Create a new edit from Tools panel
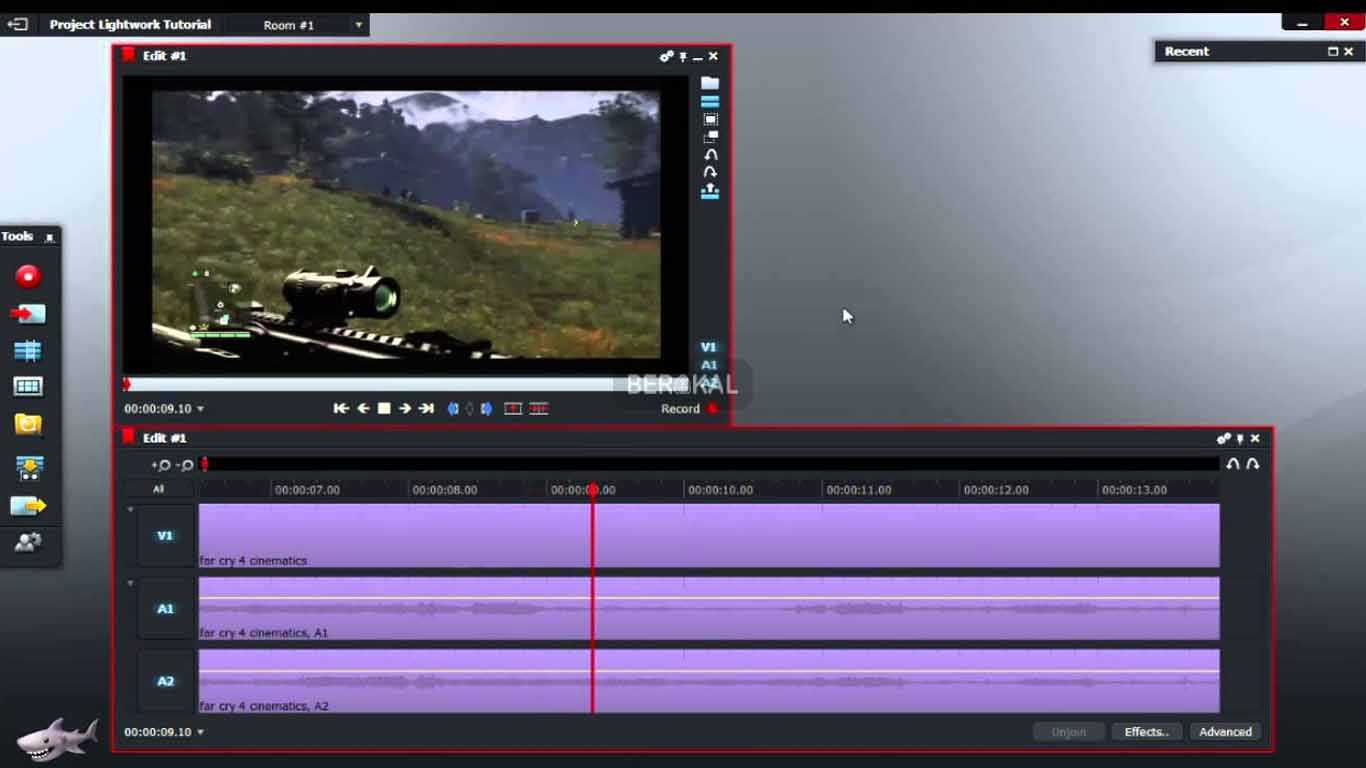This screenshot has height=768, width=1366. 28,351
